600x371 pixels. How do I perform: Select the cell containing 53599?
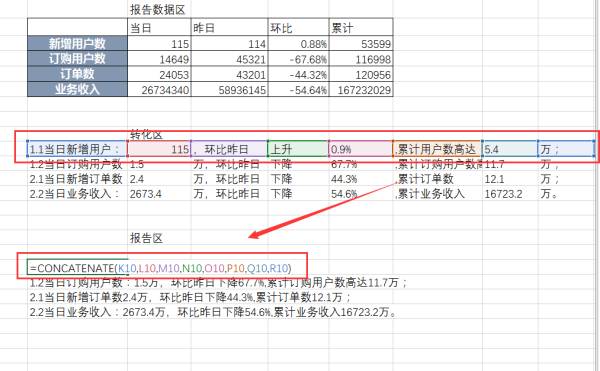[x=361, y=44]
